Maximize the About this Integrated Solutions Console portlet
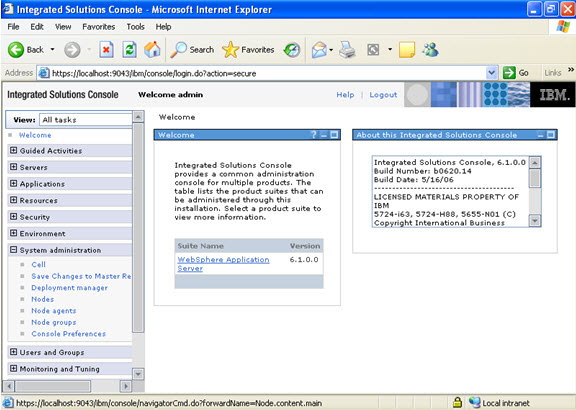 551,135
